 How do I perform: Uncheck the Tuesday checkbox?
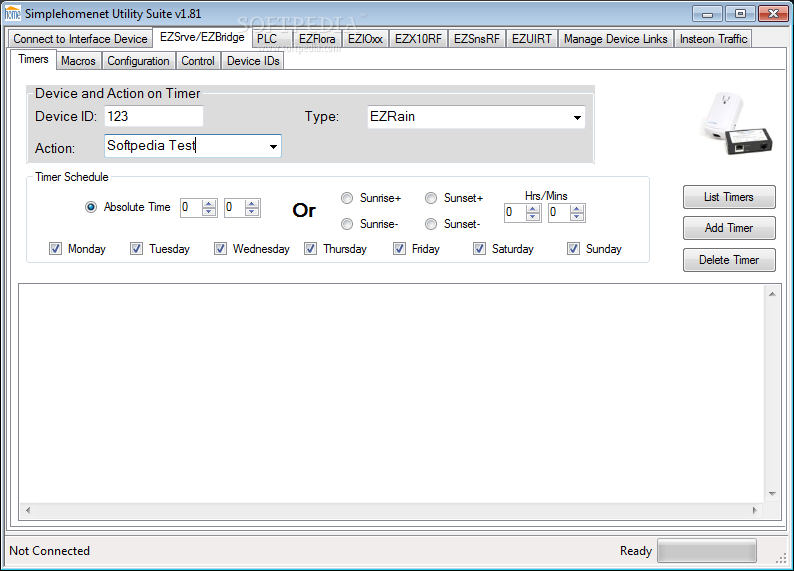click(x=136, y=249)
